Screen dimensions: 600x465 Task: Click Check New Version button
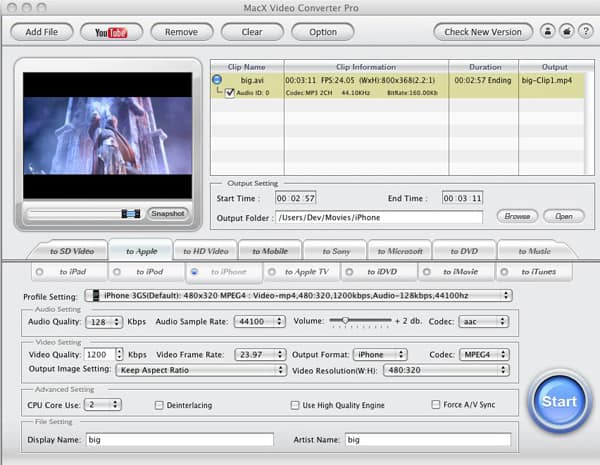[x=483, y=32]
